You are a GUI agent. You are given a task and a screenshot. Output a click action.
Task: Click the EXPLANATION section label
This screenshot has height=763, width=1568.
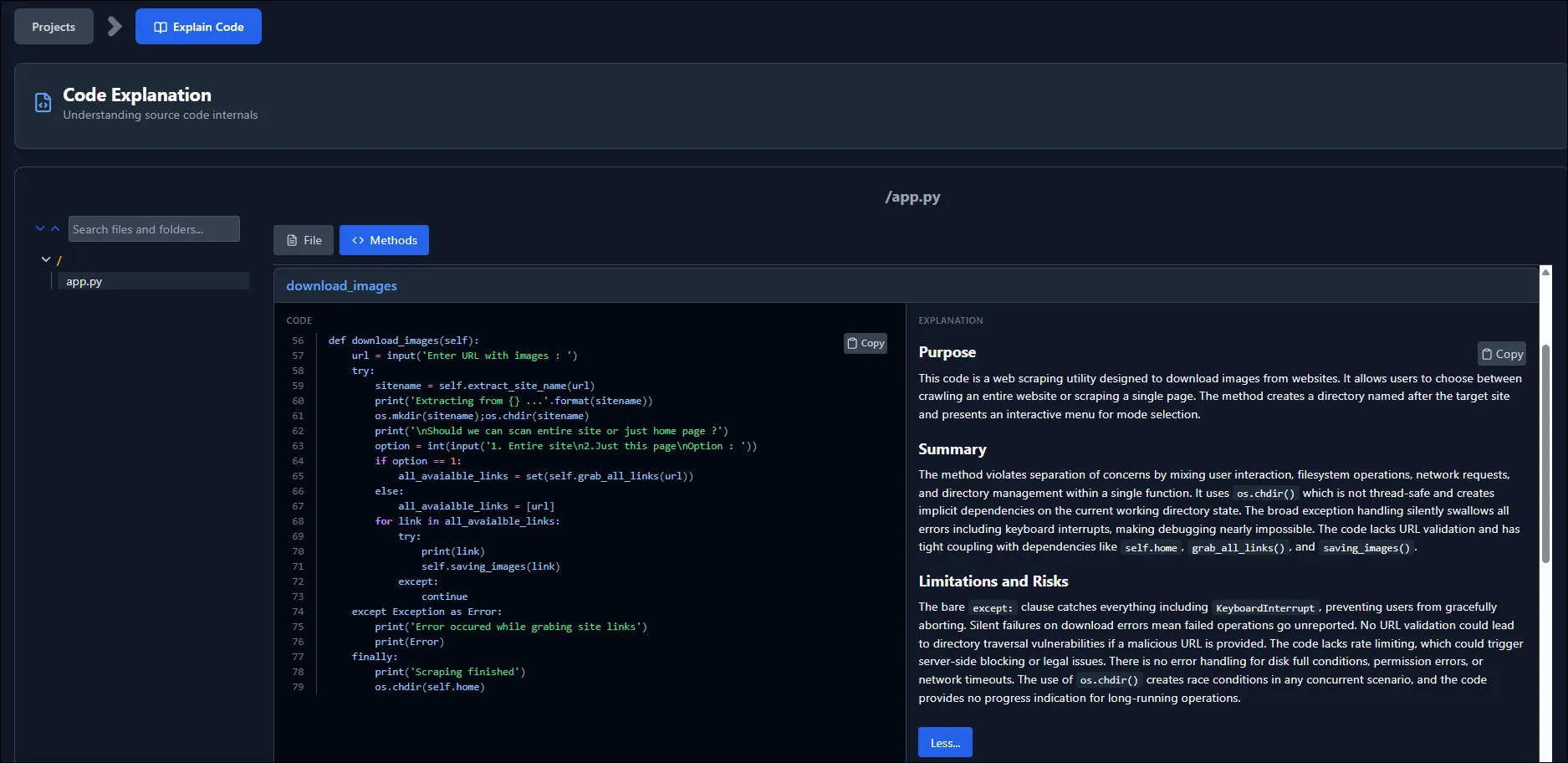[951, 320]
